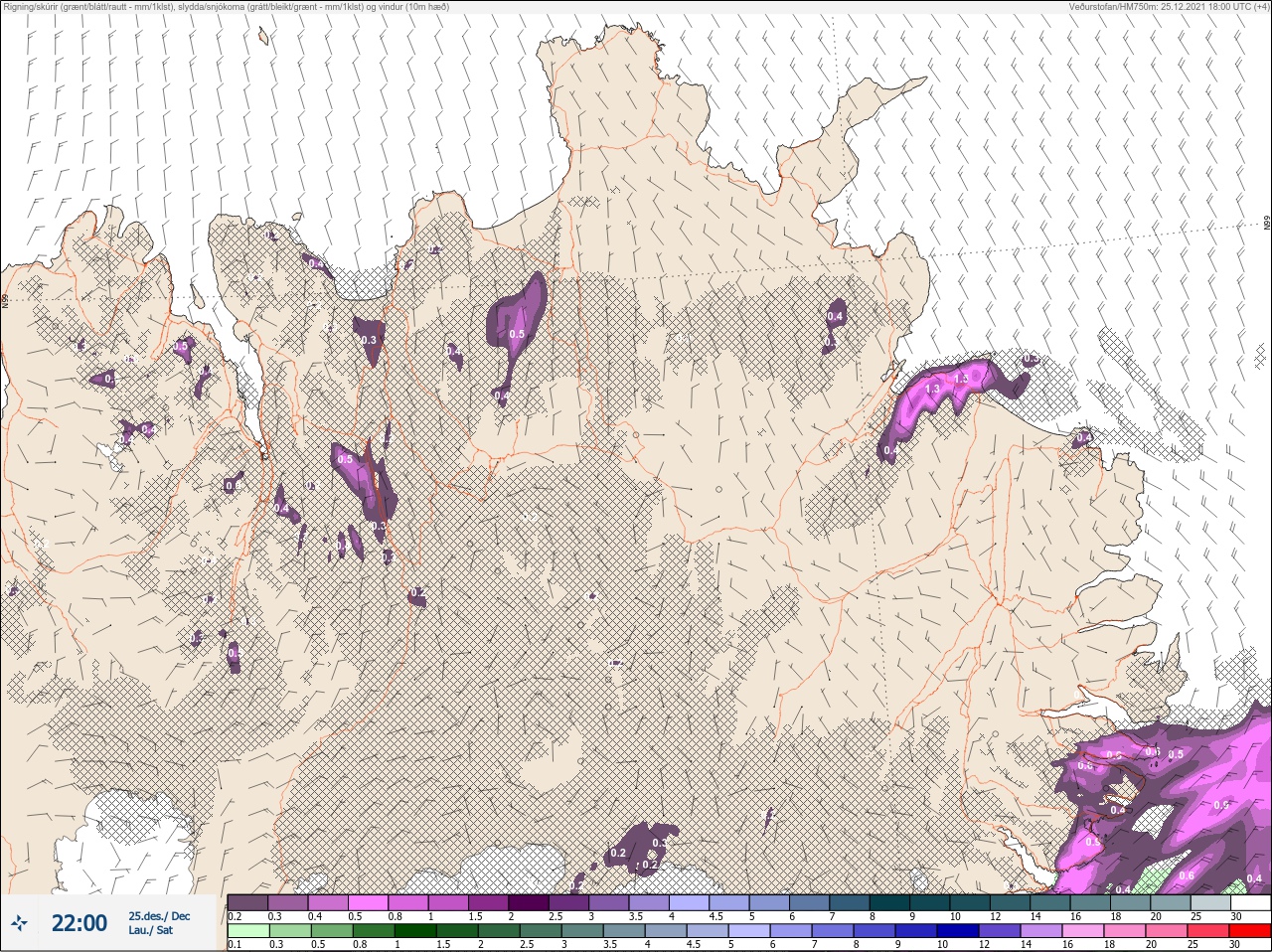Select the '25.des./ Dec' date text

pos(159,916)
